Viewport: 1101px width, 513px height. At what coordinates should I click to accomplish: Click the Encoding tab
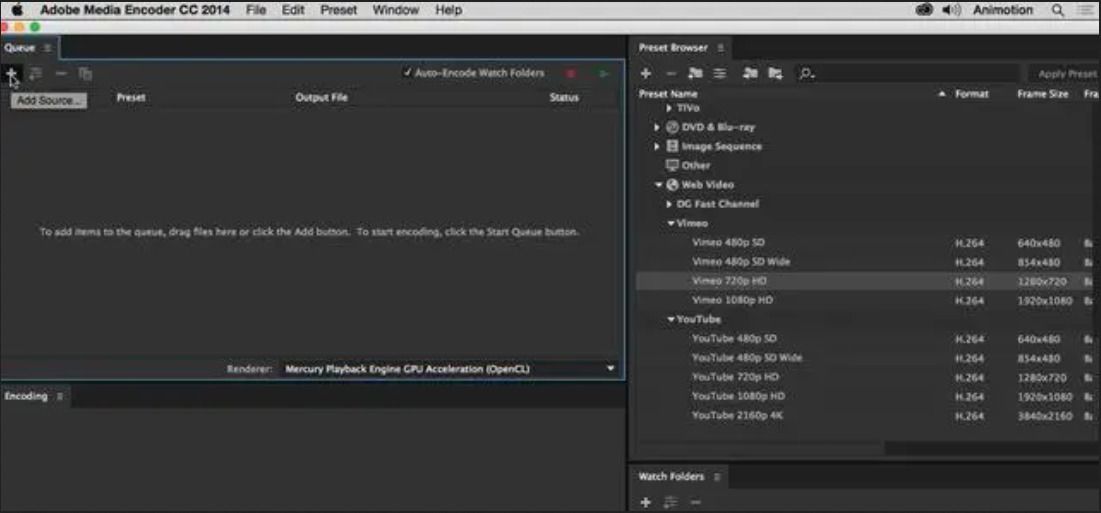[26, 396]
